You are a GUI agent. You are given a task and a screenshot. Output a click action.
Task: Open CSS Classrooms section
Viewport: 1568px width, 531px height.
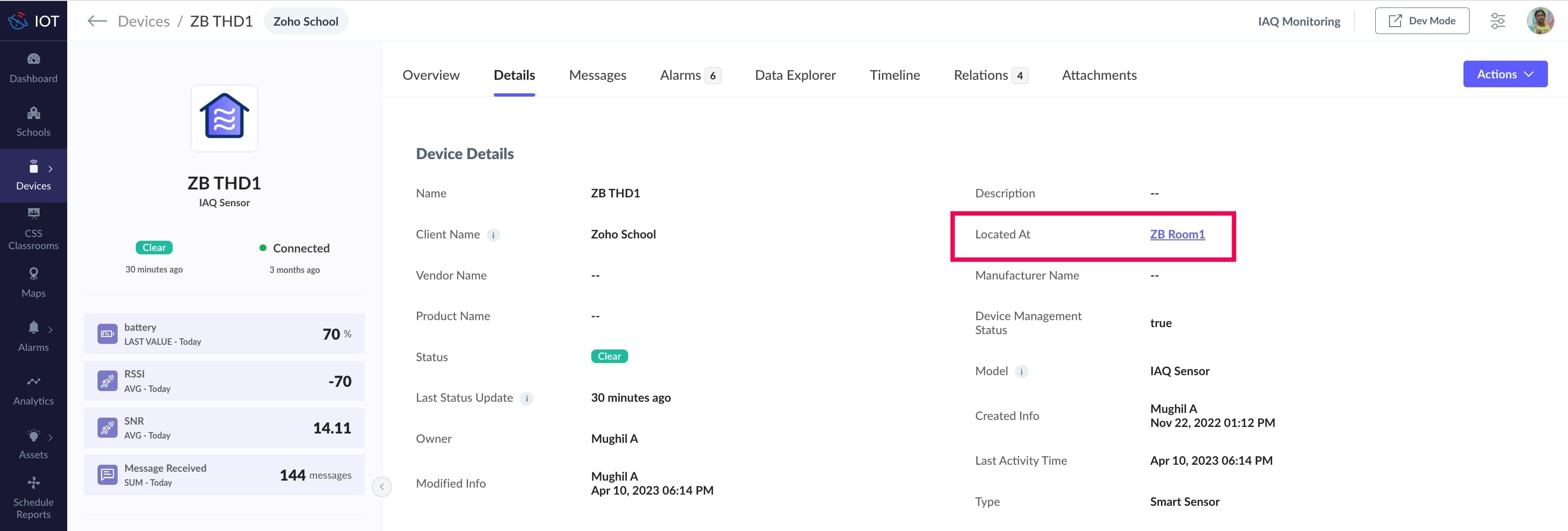tap(34, 229)
